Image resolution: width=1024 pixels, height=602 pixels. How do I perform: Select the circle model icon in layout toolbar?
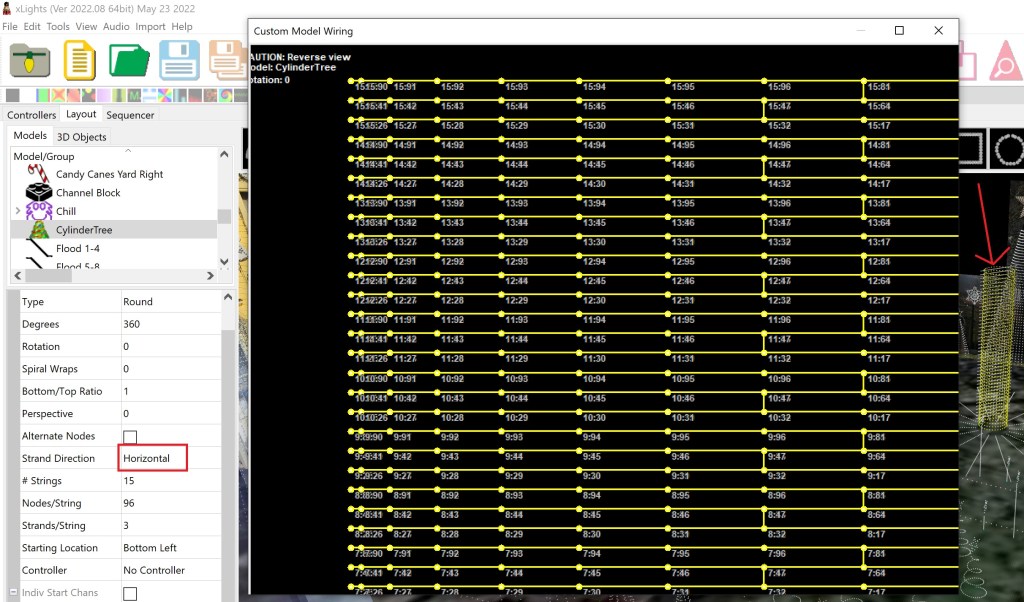pos(1010,150)
